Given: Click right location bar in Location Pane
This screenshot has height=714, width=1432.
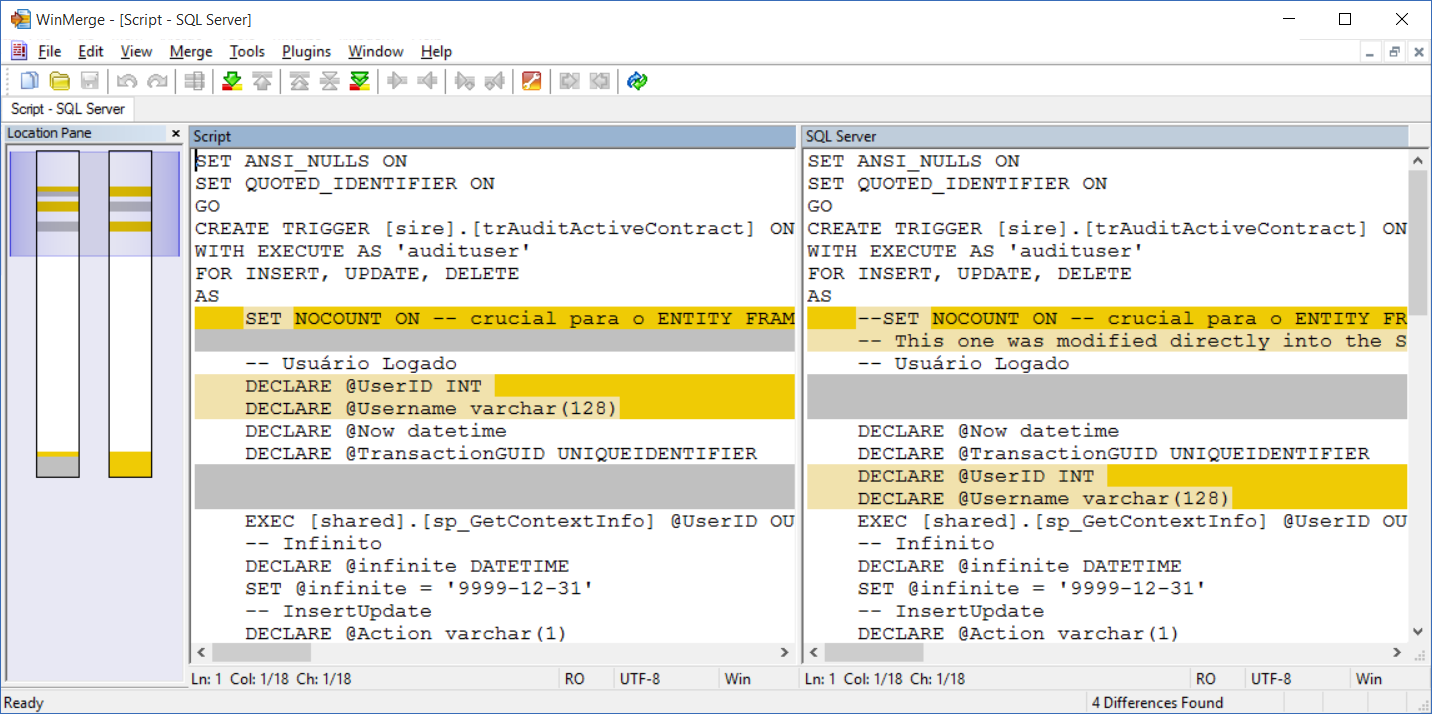Looking at the screenshot, I should click(x=130, y=313).
